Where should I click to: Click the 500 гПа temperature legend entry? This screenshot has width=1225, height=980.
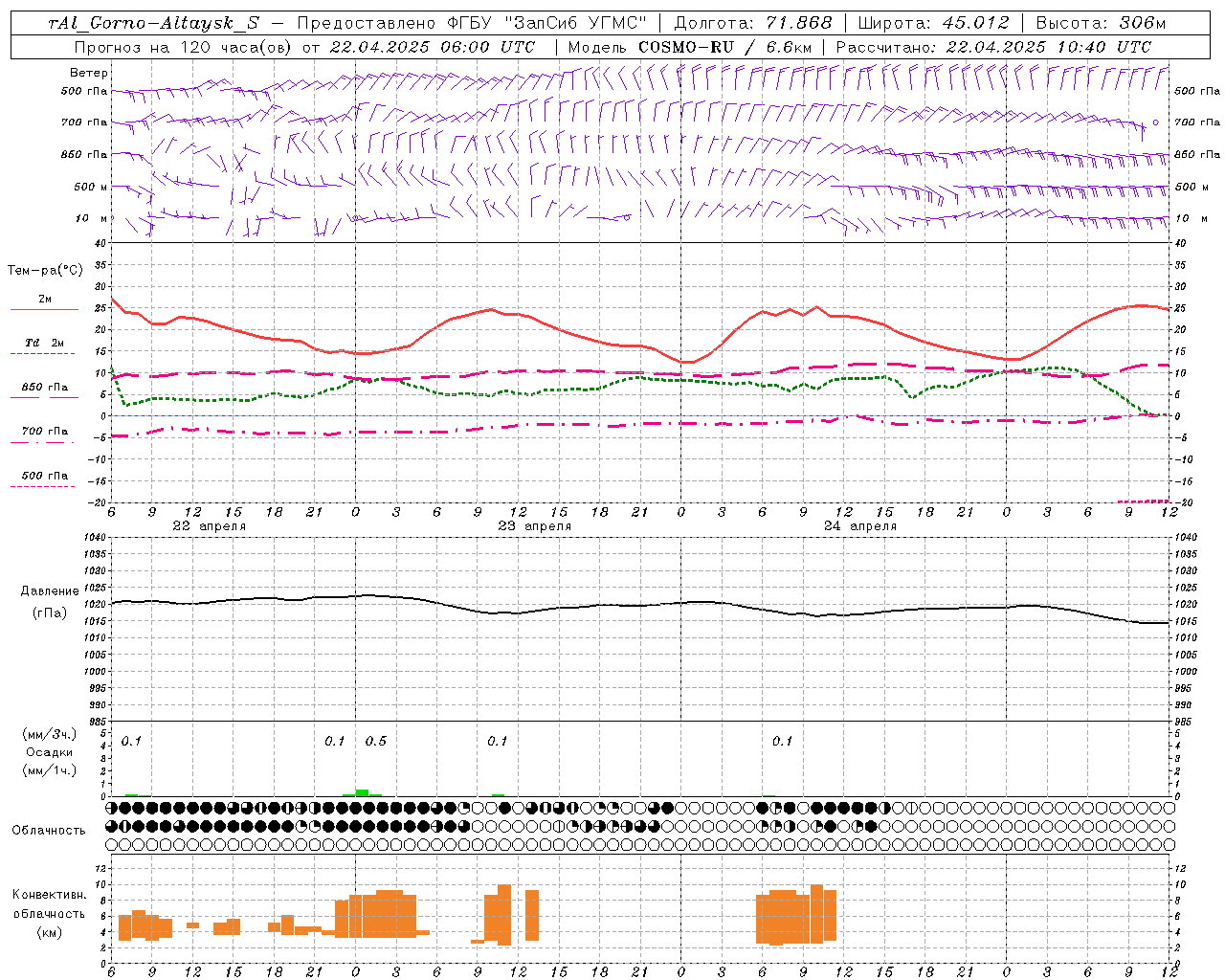pos(45,476)
